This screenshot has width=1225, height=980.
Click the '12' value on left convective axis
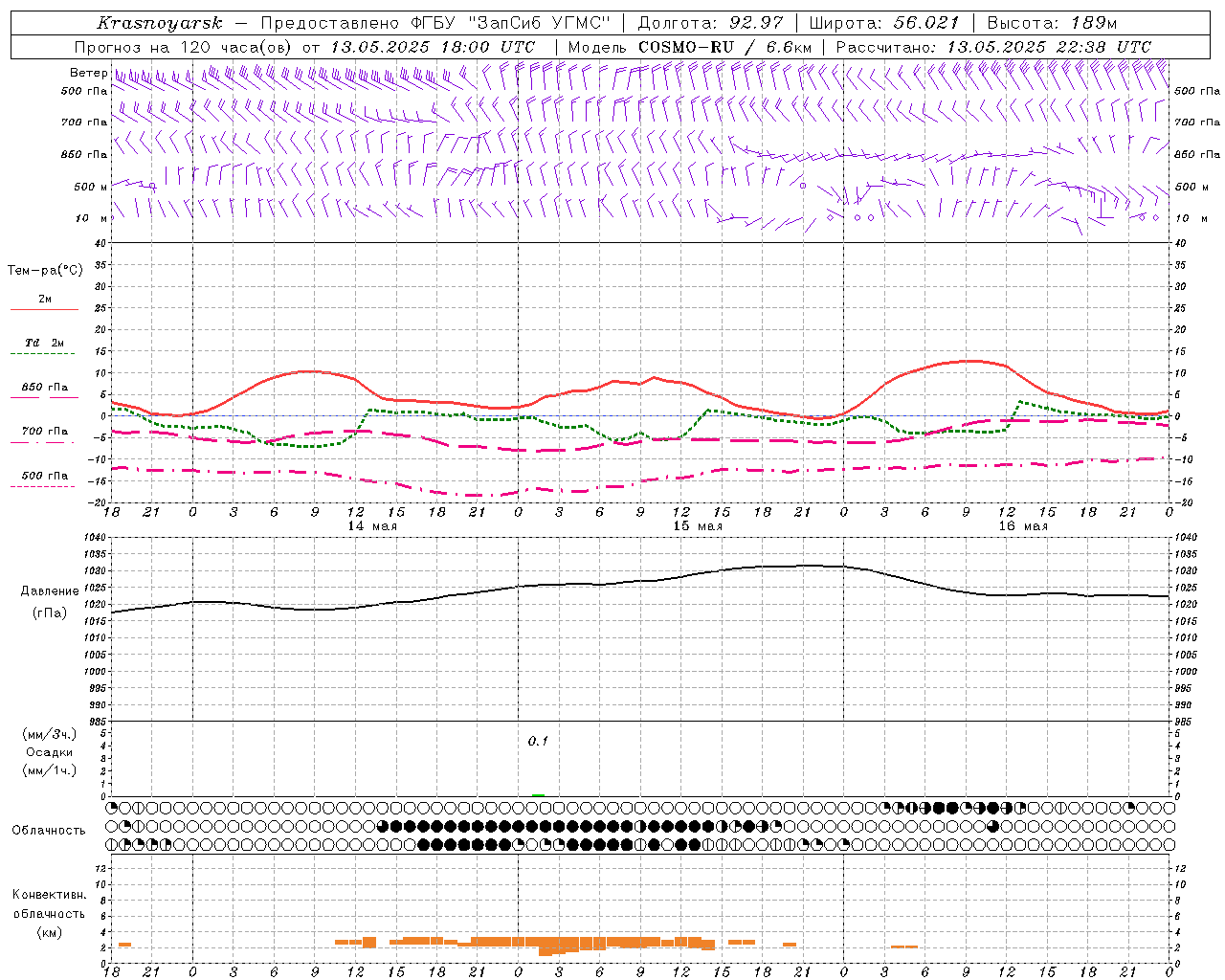(101, 868)
